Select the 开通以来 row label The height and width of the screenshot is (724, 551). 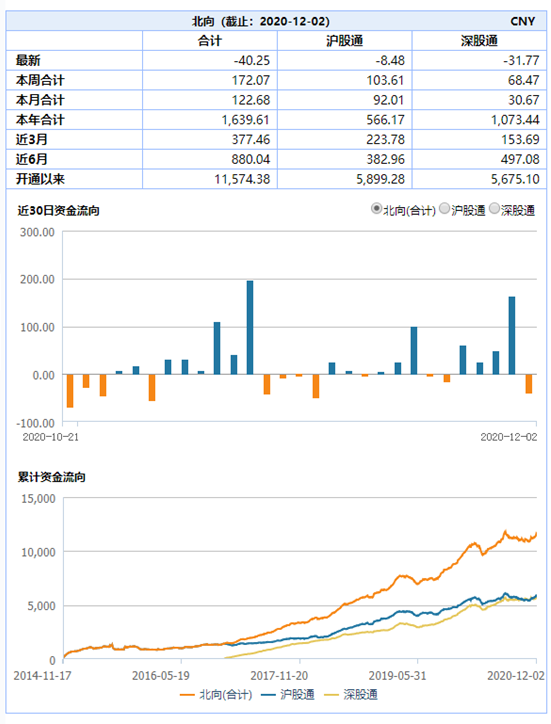[40, 179]
